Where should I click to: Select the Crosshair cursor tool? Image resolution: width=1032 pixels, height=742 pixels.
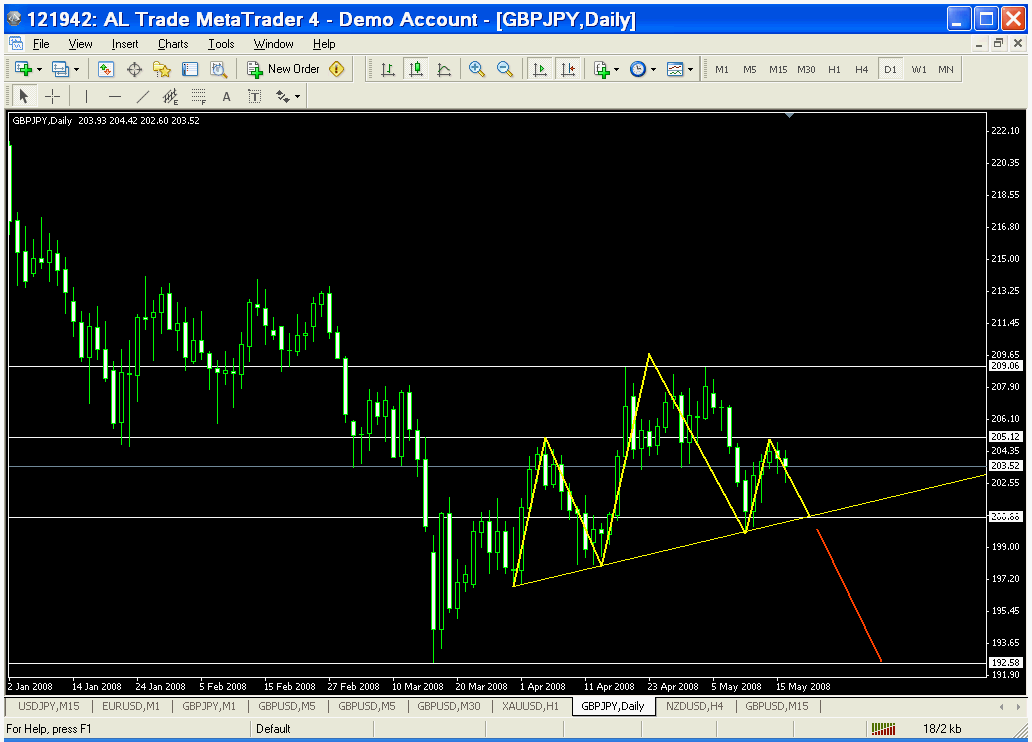click(53, 96)
